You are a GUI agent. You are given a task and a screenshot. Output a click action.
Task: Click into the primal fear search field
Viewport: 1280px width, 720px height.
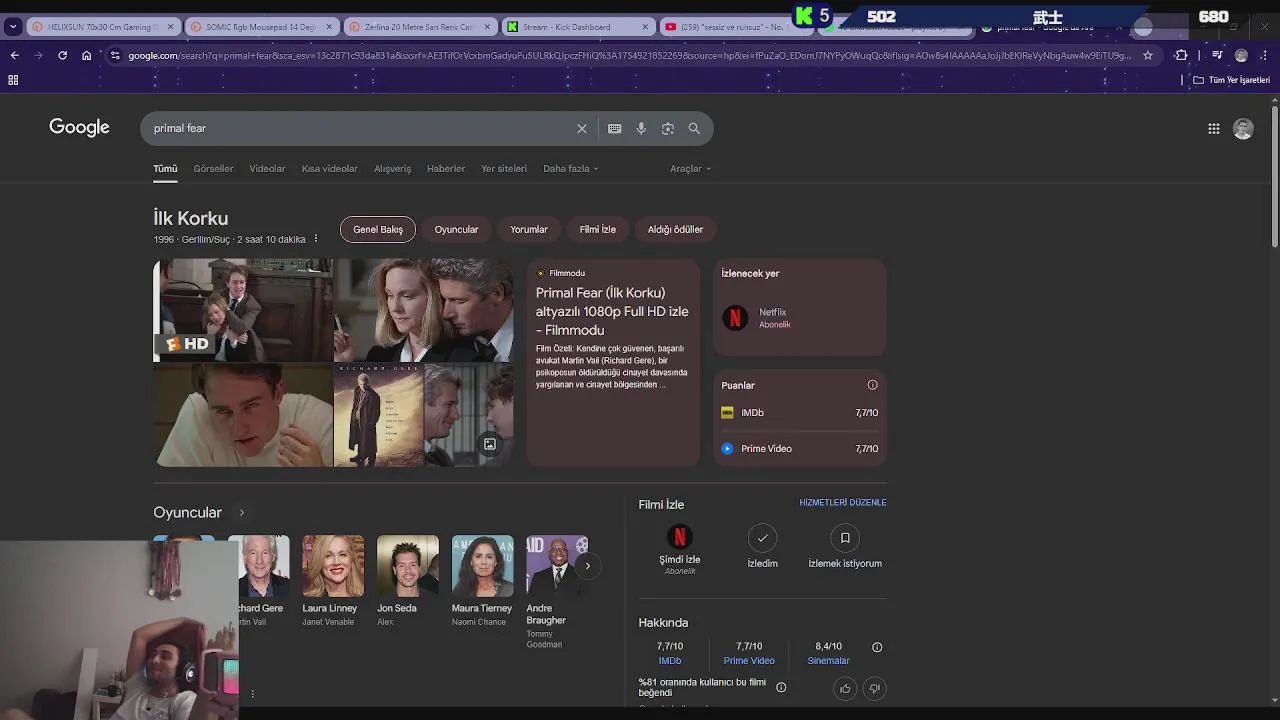coord(360,128)
